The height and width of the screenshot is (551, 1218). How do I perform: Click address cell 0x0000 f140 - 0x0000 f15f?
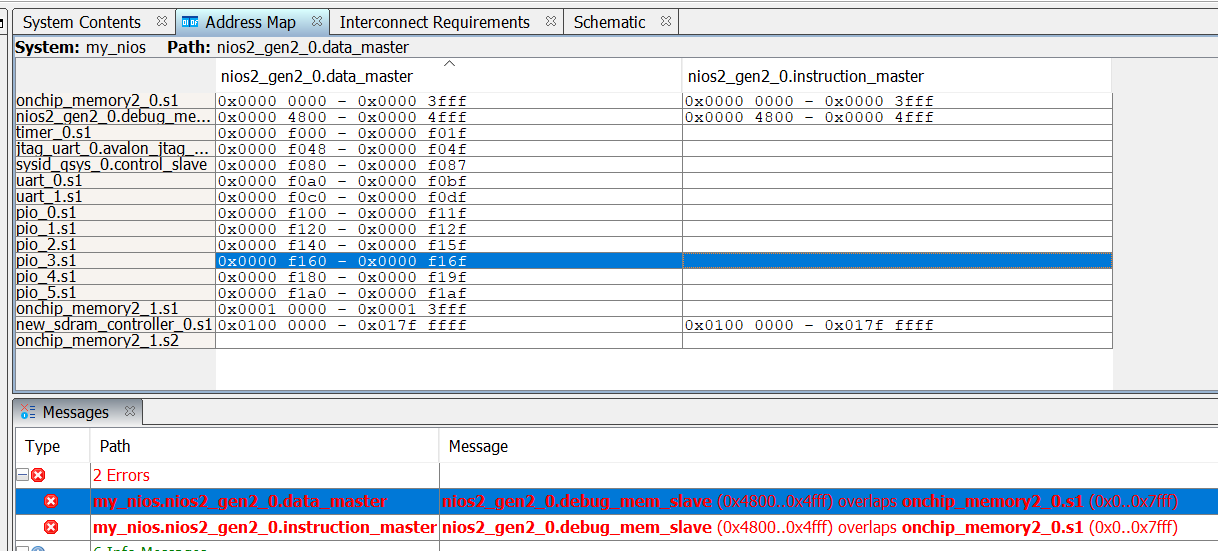coord(449,245)
